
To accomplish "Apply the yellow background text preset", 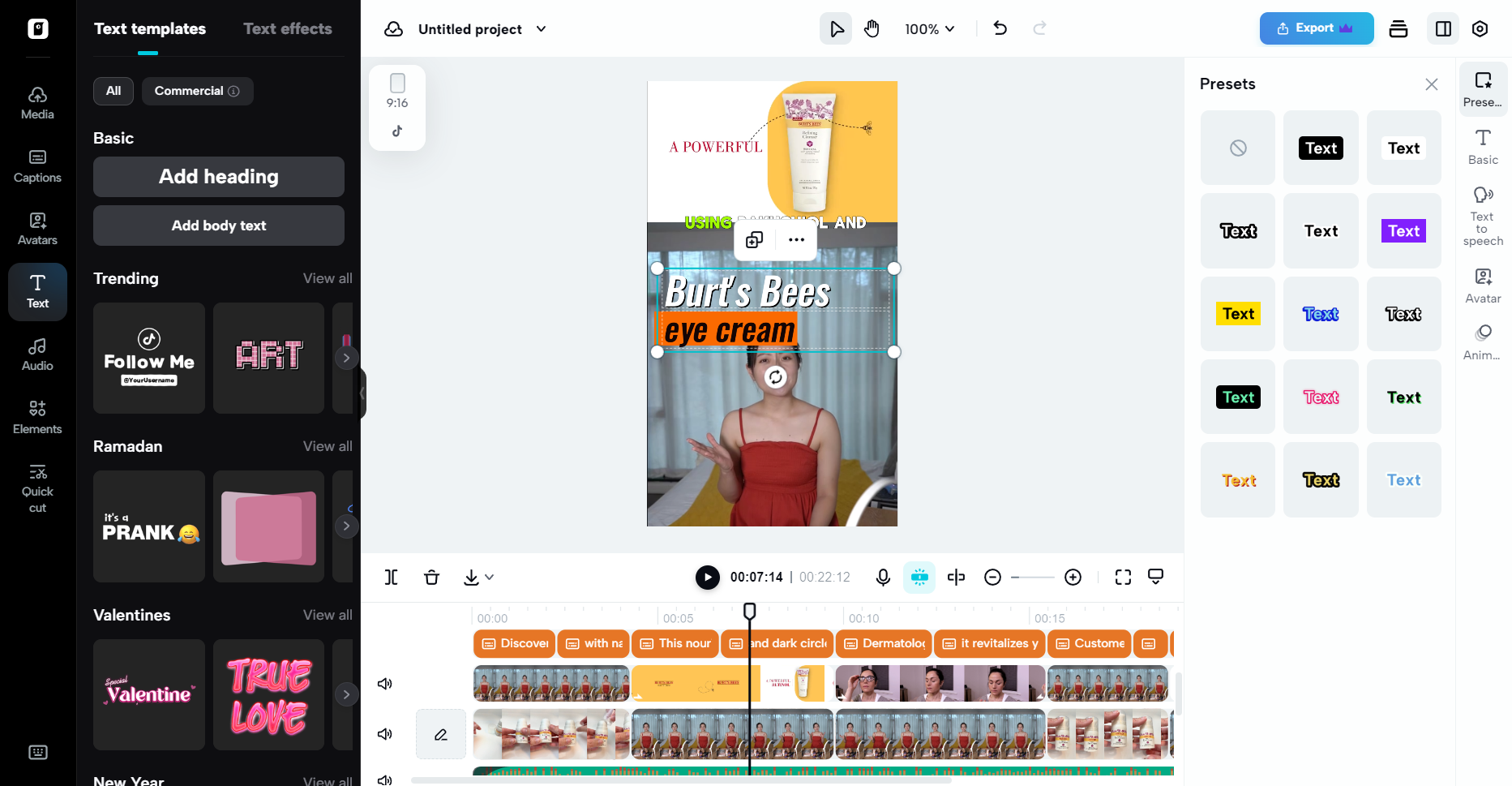I will (1238, 314).
